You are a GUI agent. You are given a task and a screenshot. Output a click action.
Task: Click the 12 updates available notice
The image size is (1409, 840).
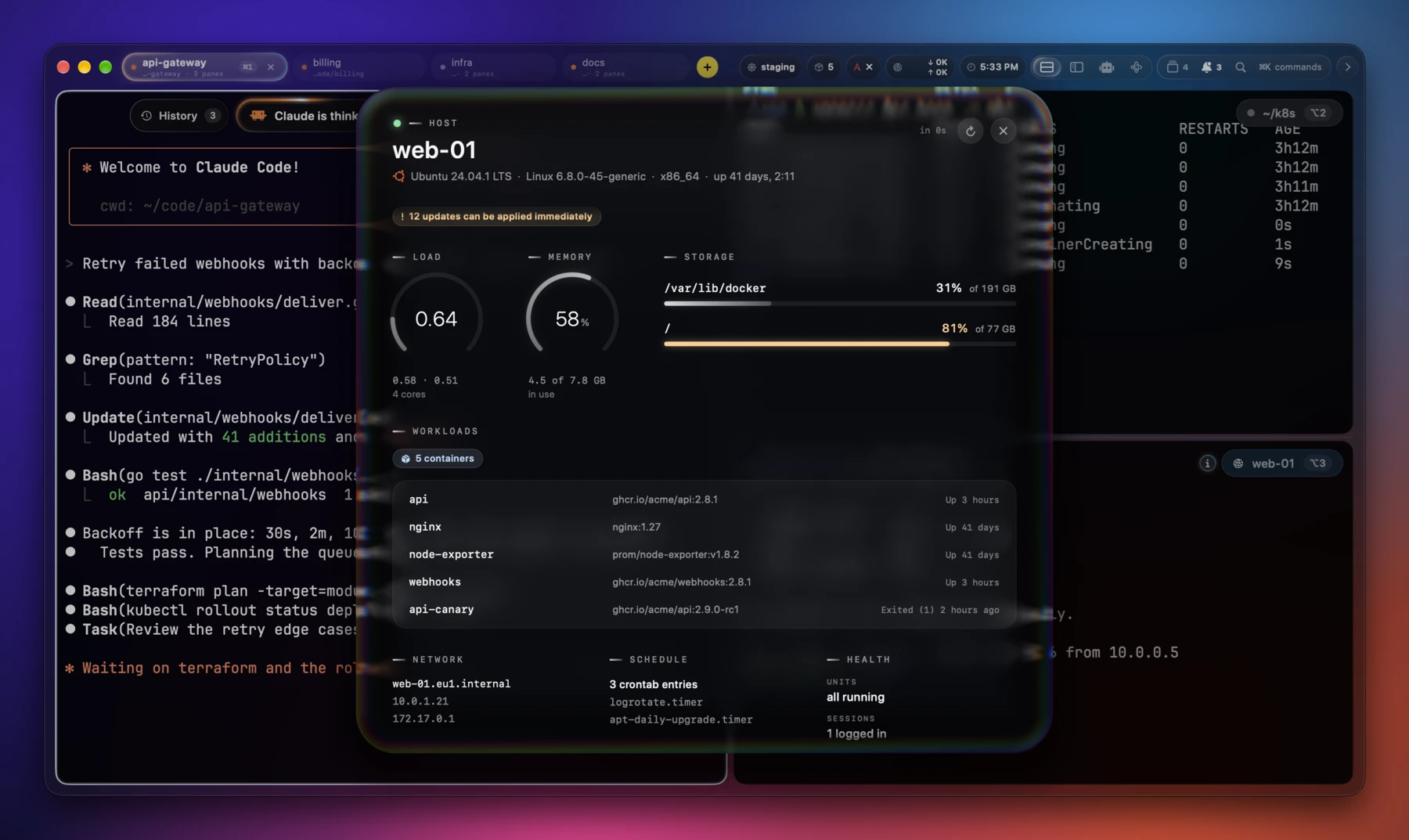click(x=496, y=217)
